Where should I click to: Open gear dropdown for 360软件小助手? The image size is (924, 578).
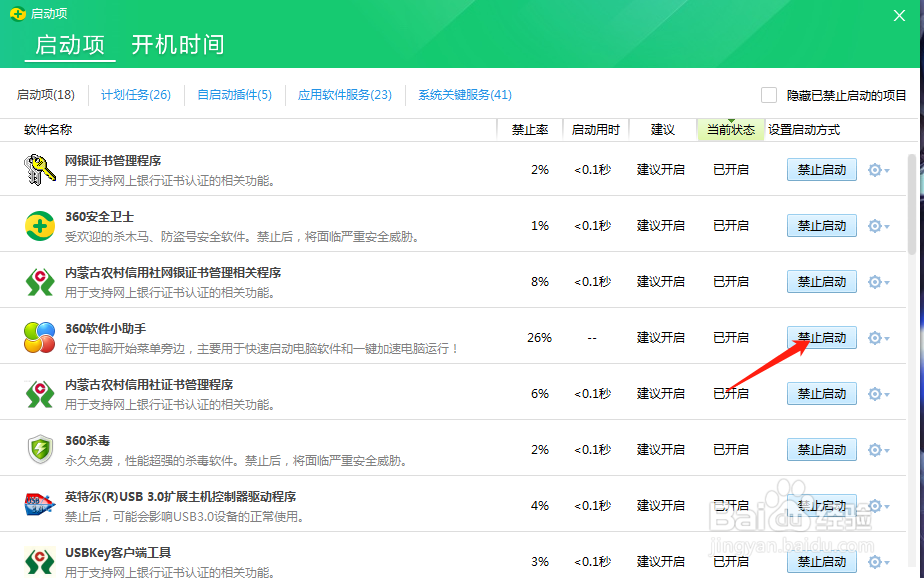(878, 338)
